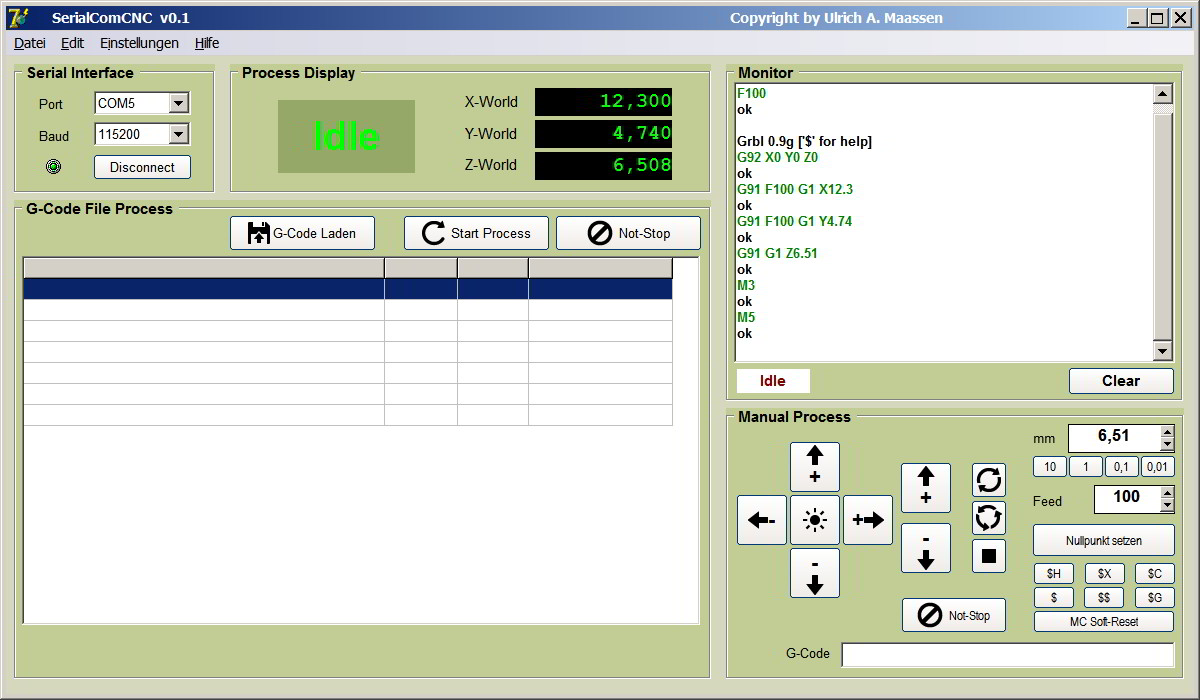1200x700 pixels.
Task: Click the Y-World display showing 4,740
Action: click(x=603, y=134)
